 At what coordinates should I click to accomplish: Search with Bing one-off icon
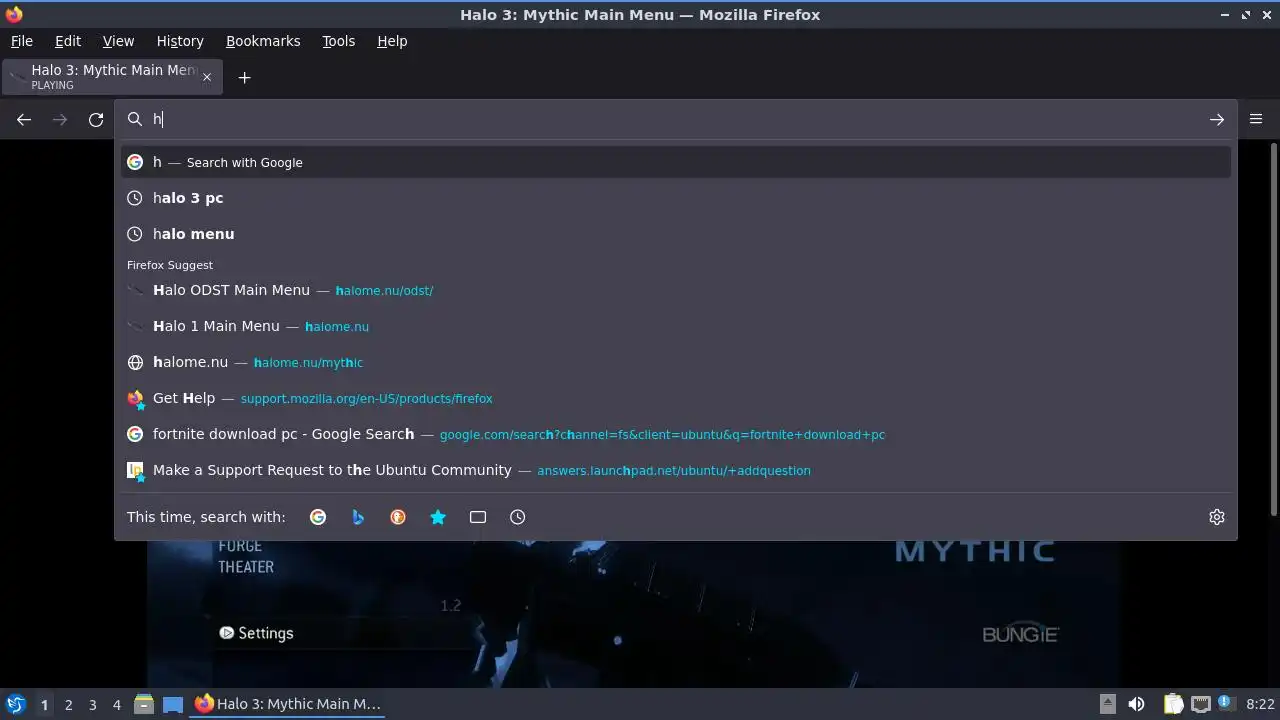(358, 517)
